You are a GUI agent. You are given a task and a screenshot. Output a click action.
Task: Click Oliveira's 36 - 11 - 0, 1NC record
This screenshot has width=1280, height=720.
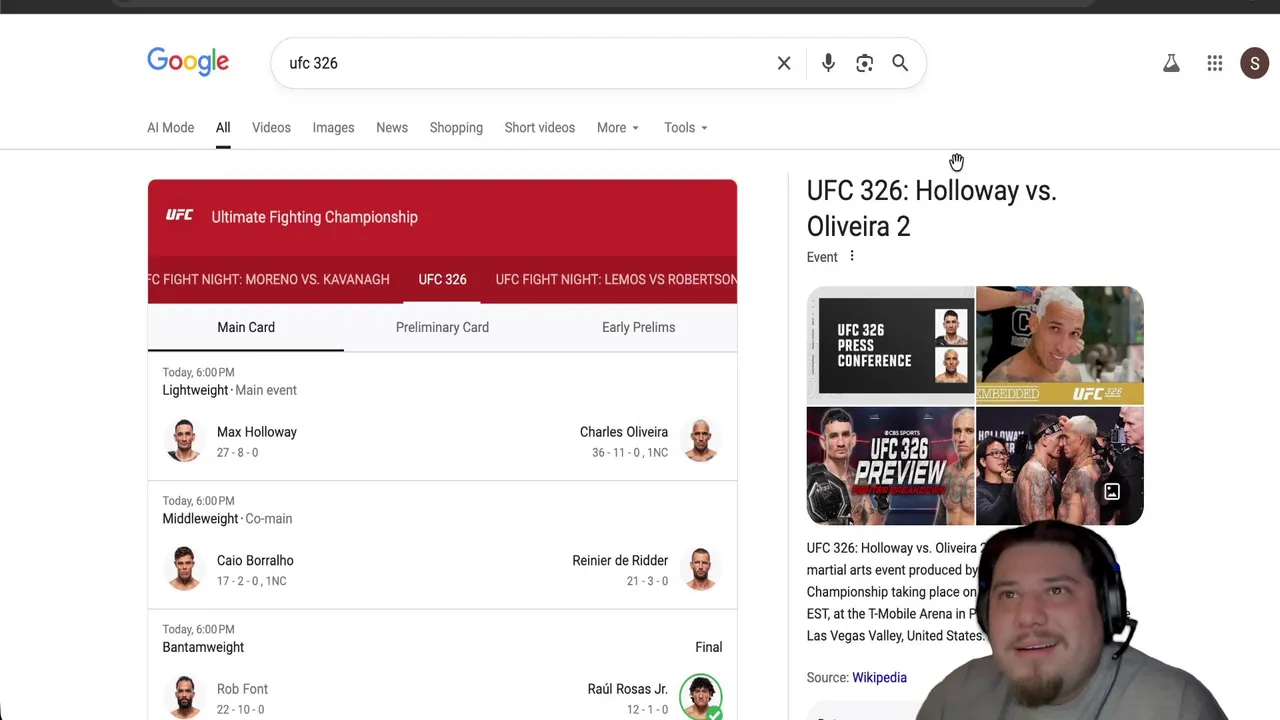630,452
